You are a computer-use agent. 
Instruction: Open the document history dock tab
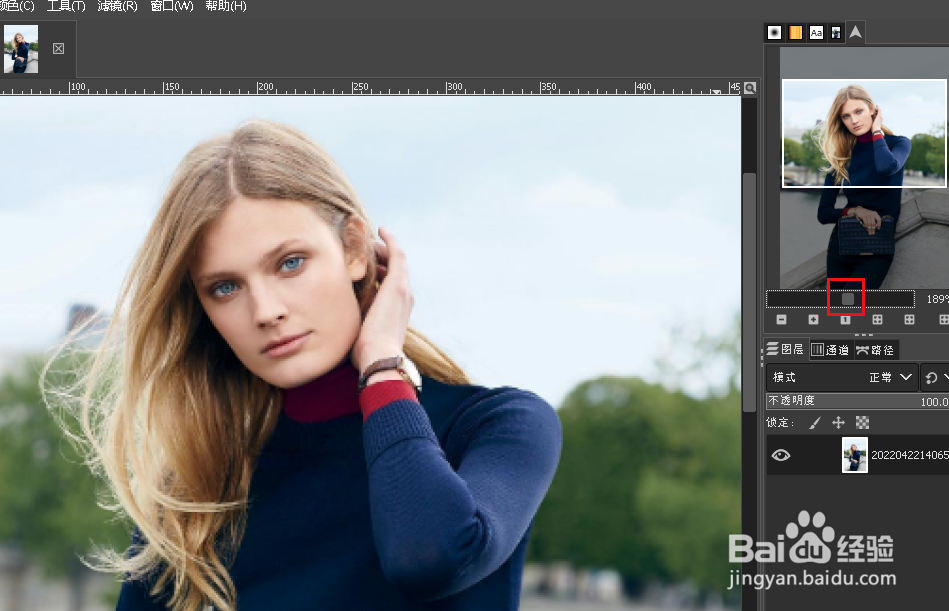pyautogui.click(x=836, y=33)
